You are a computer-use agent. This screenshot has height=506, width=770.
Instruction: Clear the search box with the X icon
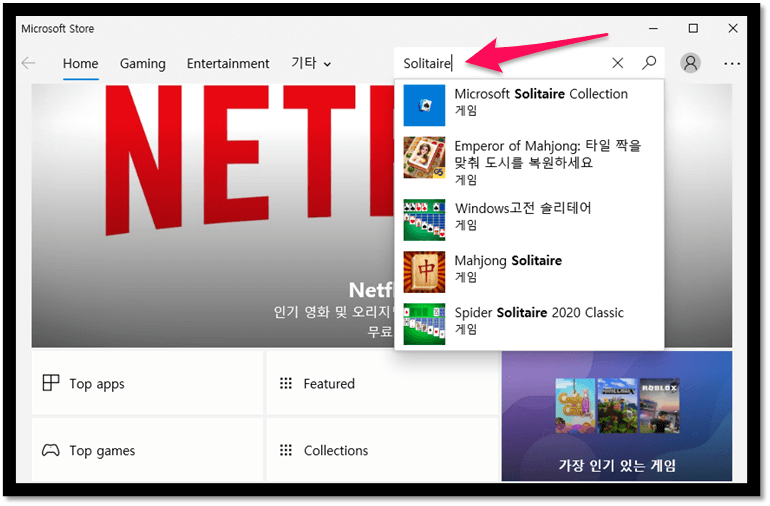tap(617, 63)
